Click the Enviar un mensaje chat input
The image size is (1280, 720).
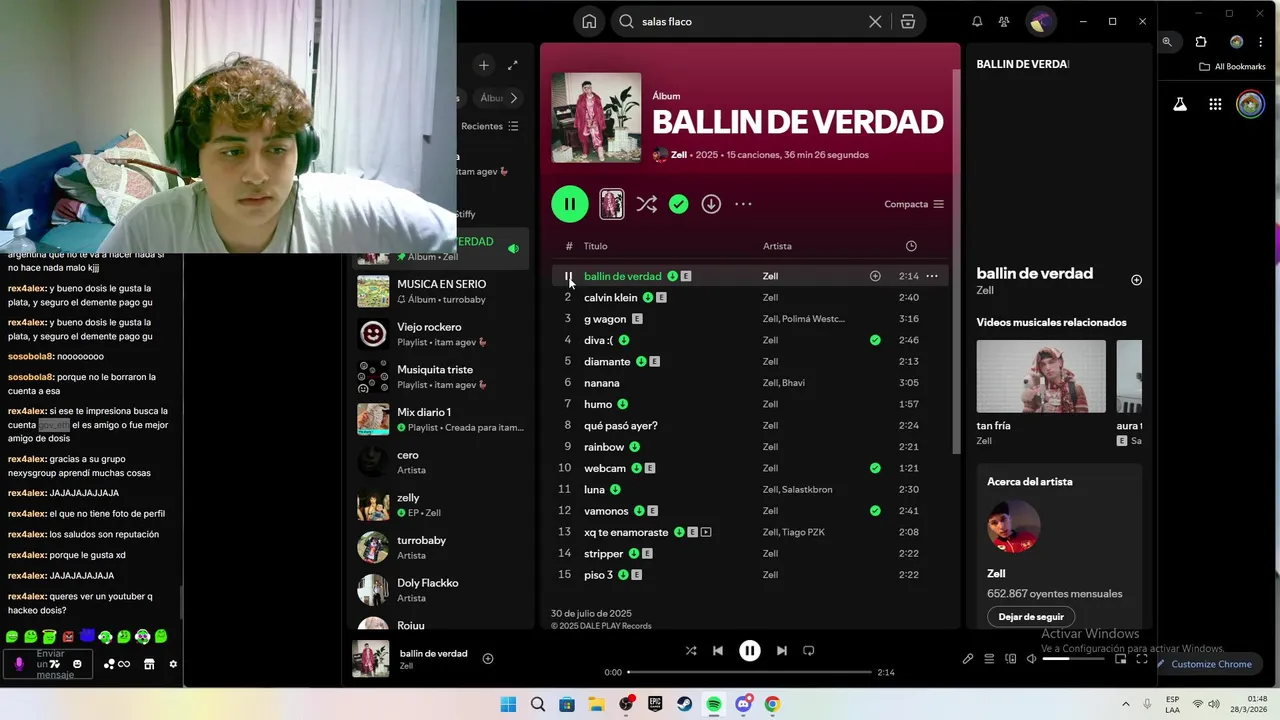[x=49, y=664]
